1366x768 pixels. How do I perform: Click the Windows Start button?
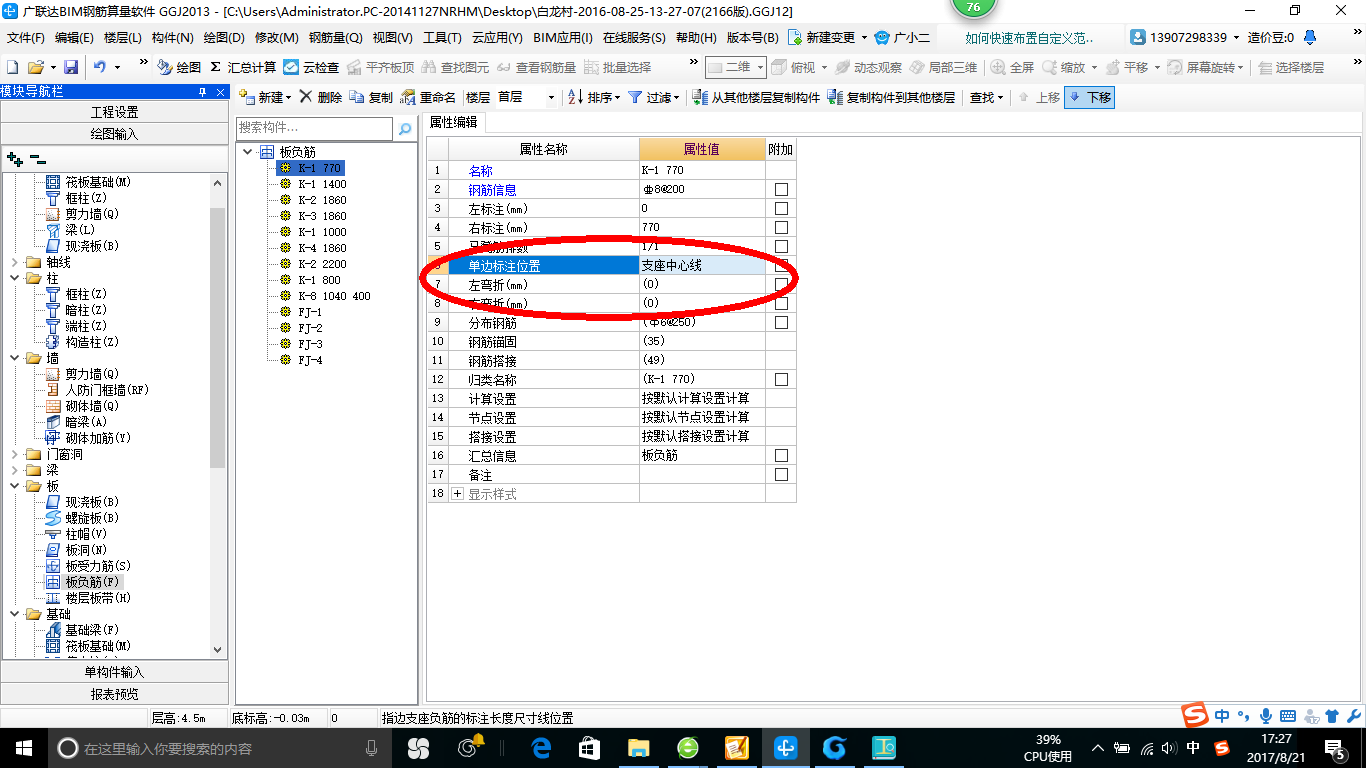click(x=23, y=748)
